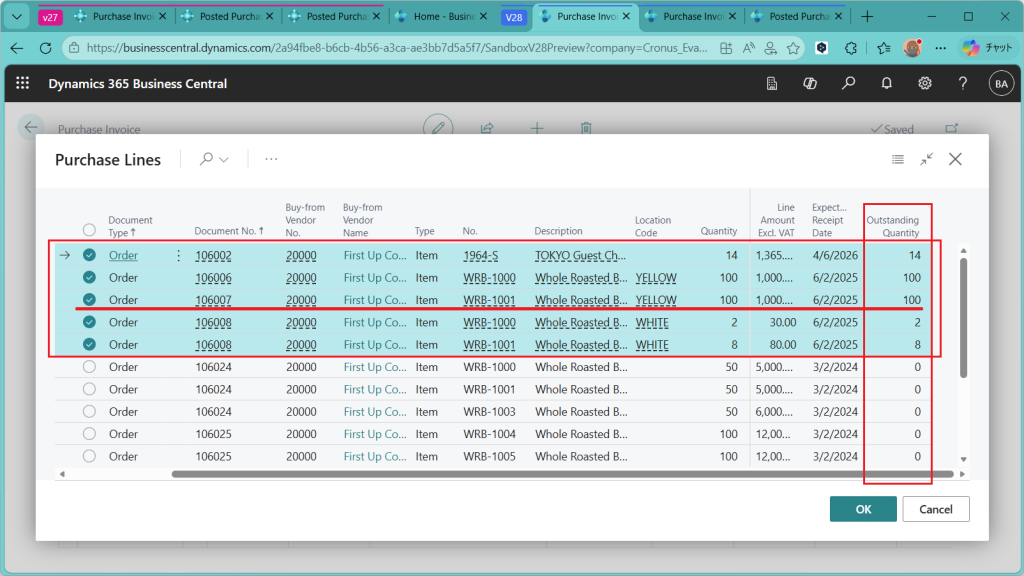1024x576 pixels.
Task: Toggle the list layout view icon
Action: point(898,159)
